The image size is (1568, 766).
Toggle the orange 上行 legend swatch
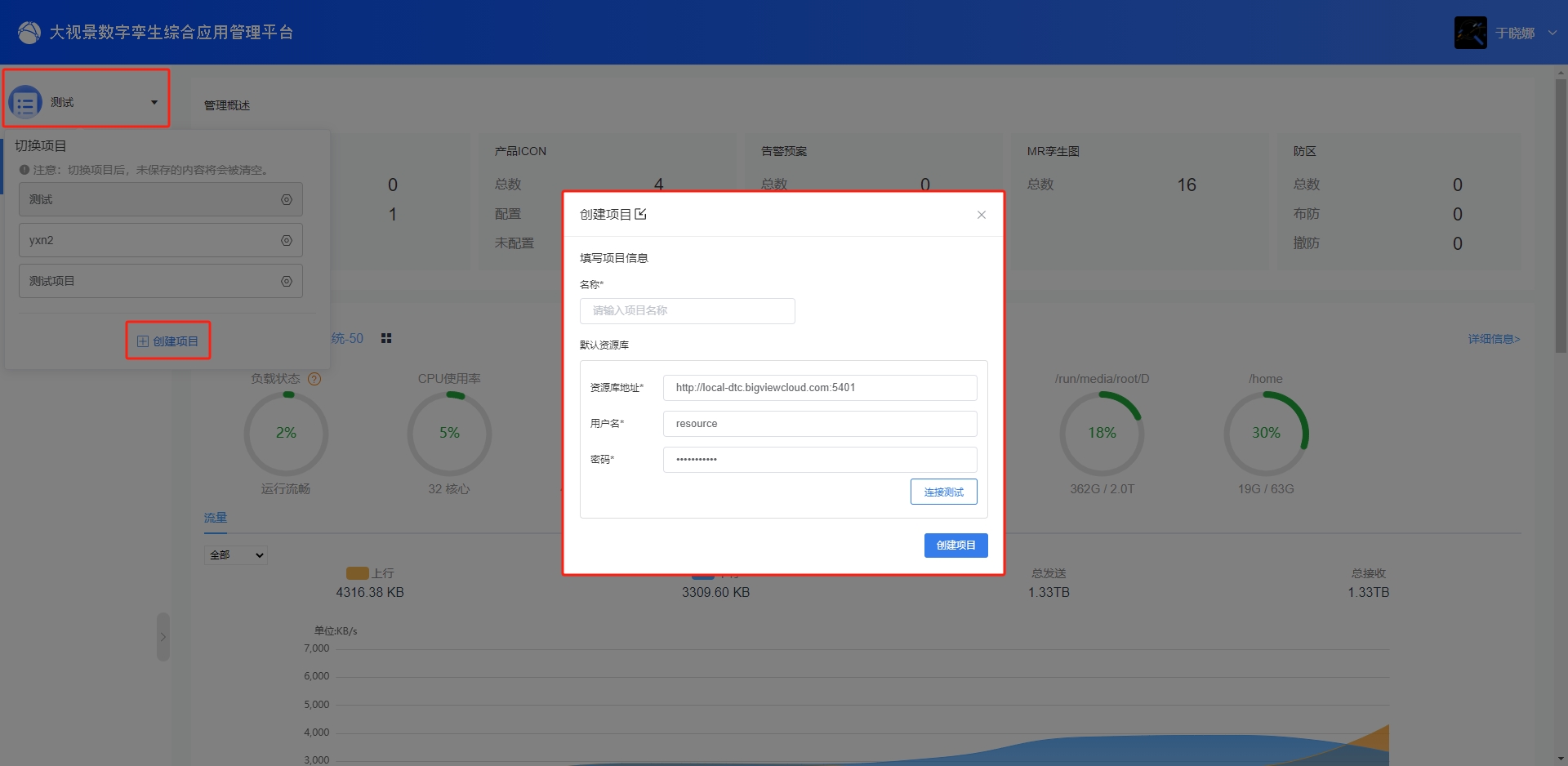pyautogui.click(x=358, y=573)
